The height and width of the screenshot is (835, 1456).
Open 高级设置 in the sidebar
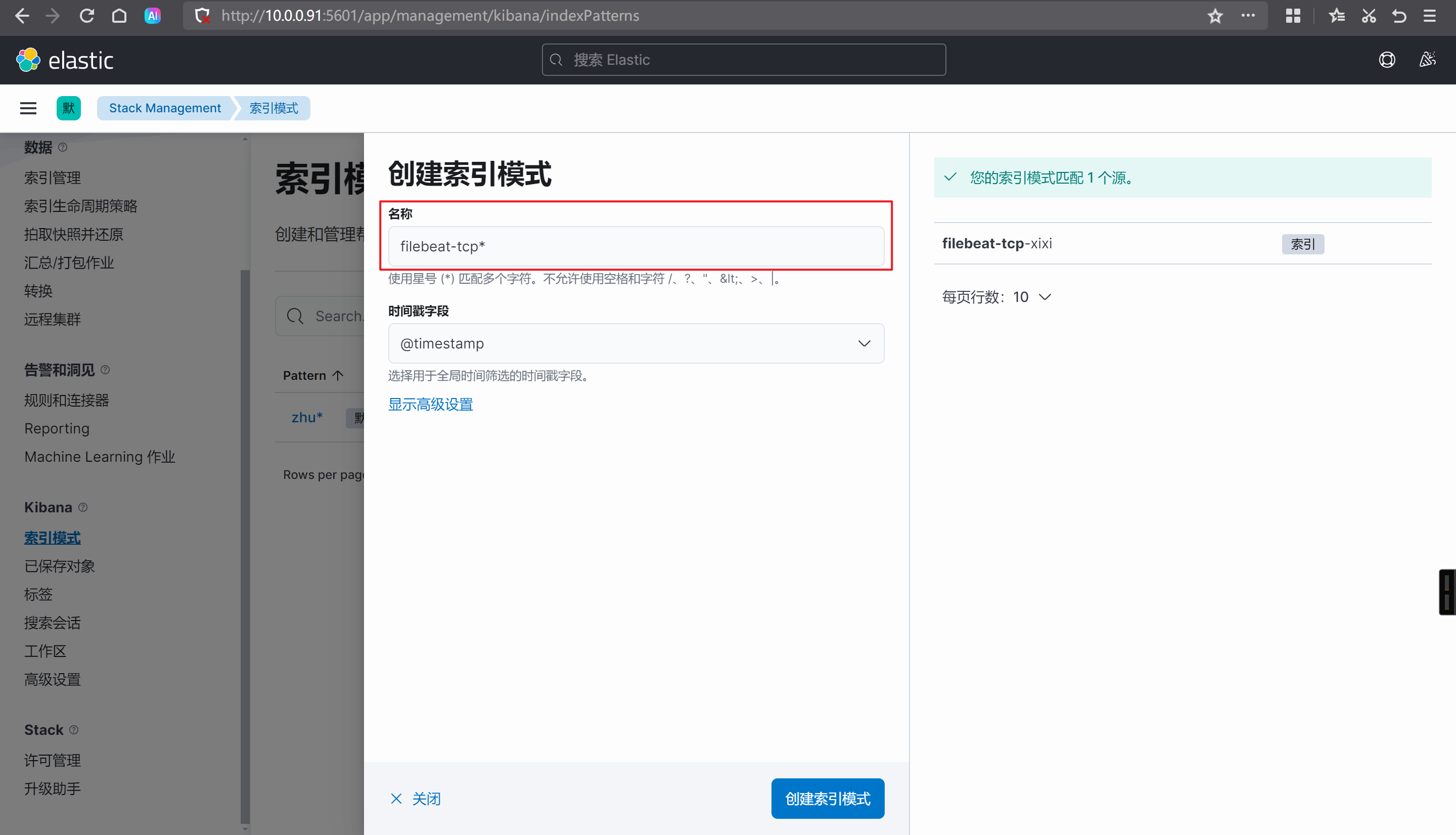[53, 680]
